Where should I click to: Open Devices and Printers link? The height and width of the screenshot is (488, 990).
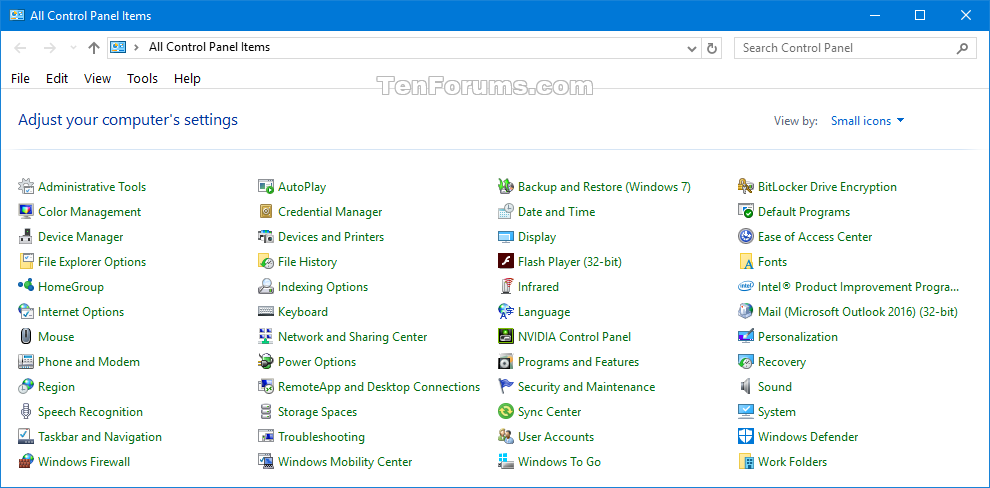331,237
